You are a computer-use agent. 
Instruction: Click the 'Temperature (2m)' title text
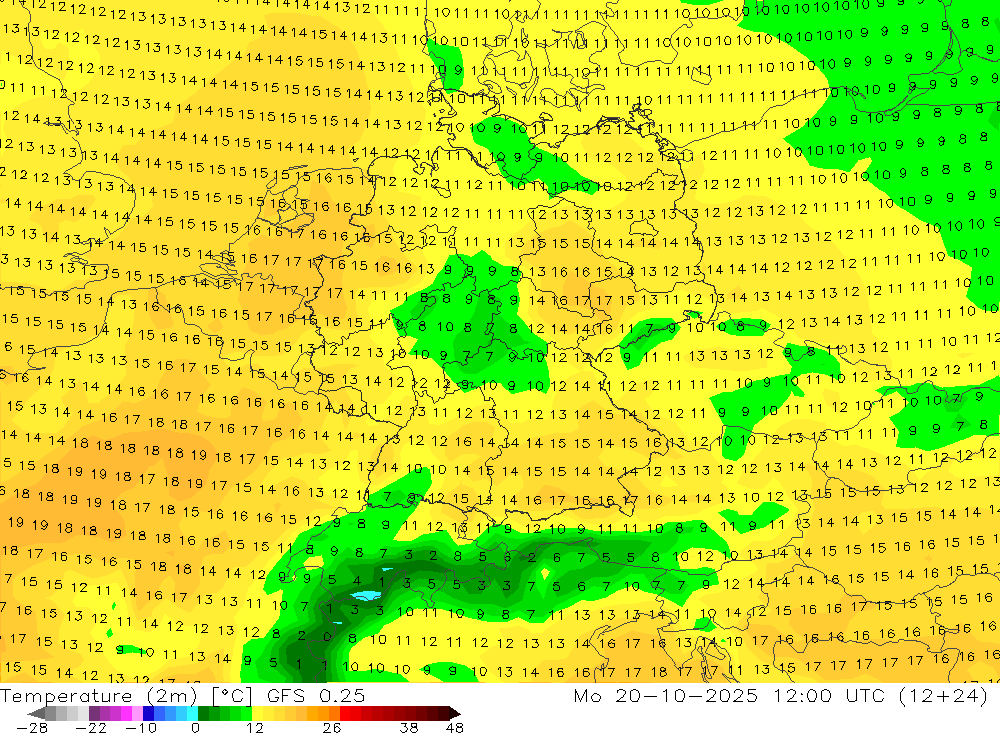coord(98,695)
